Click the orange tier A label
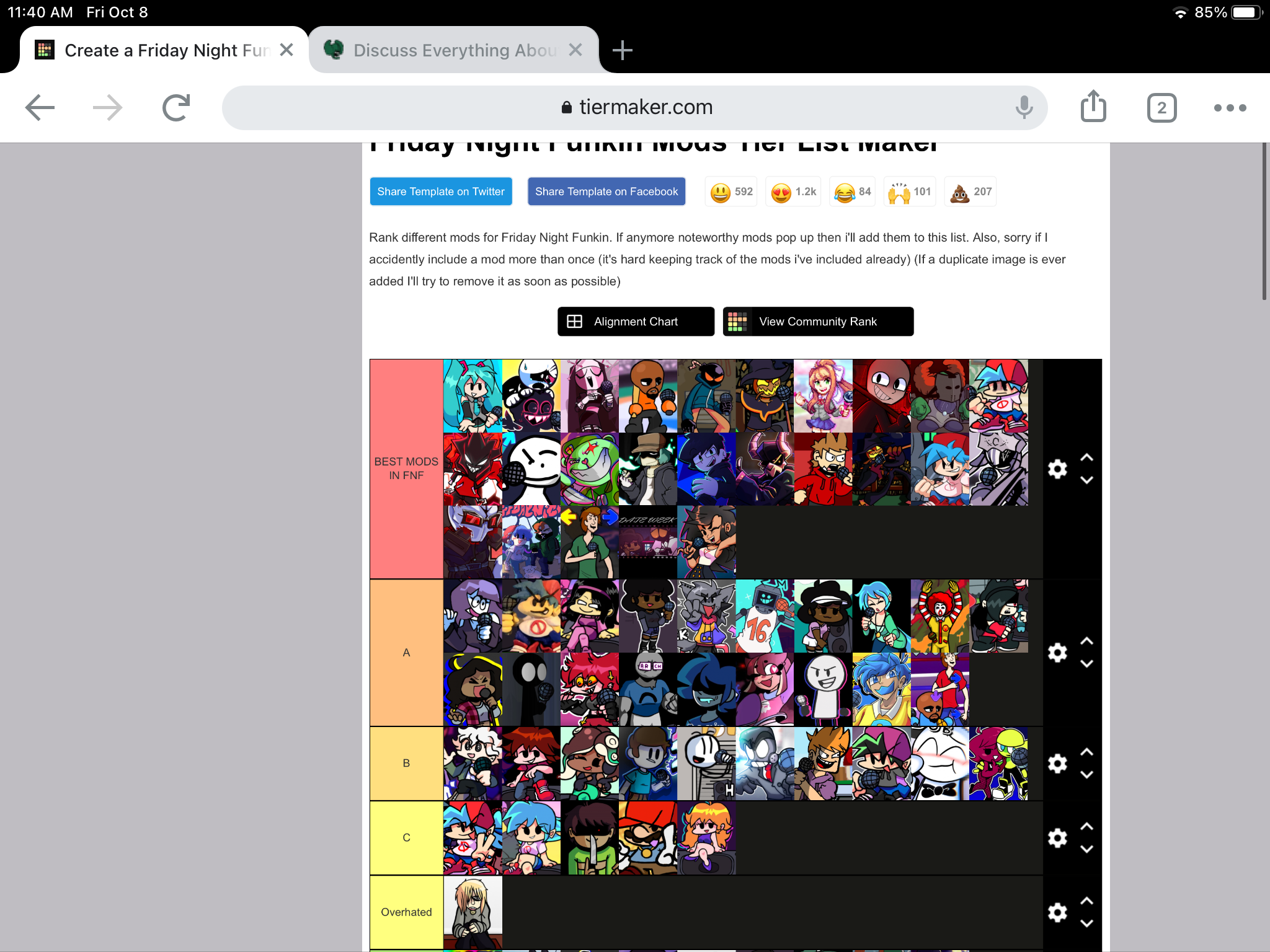This screenshot has width=1270, height=952. point(406,653)
